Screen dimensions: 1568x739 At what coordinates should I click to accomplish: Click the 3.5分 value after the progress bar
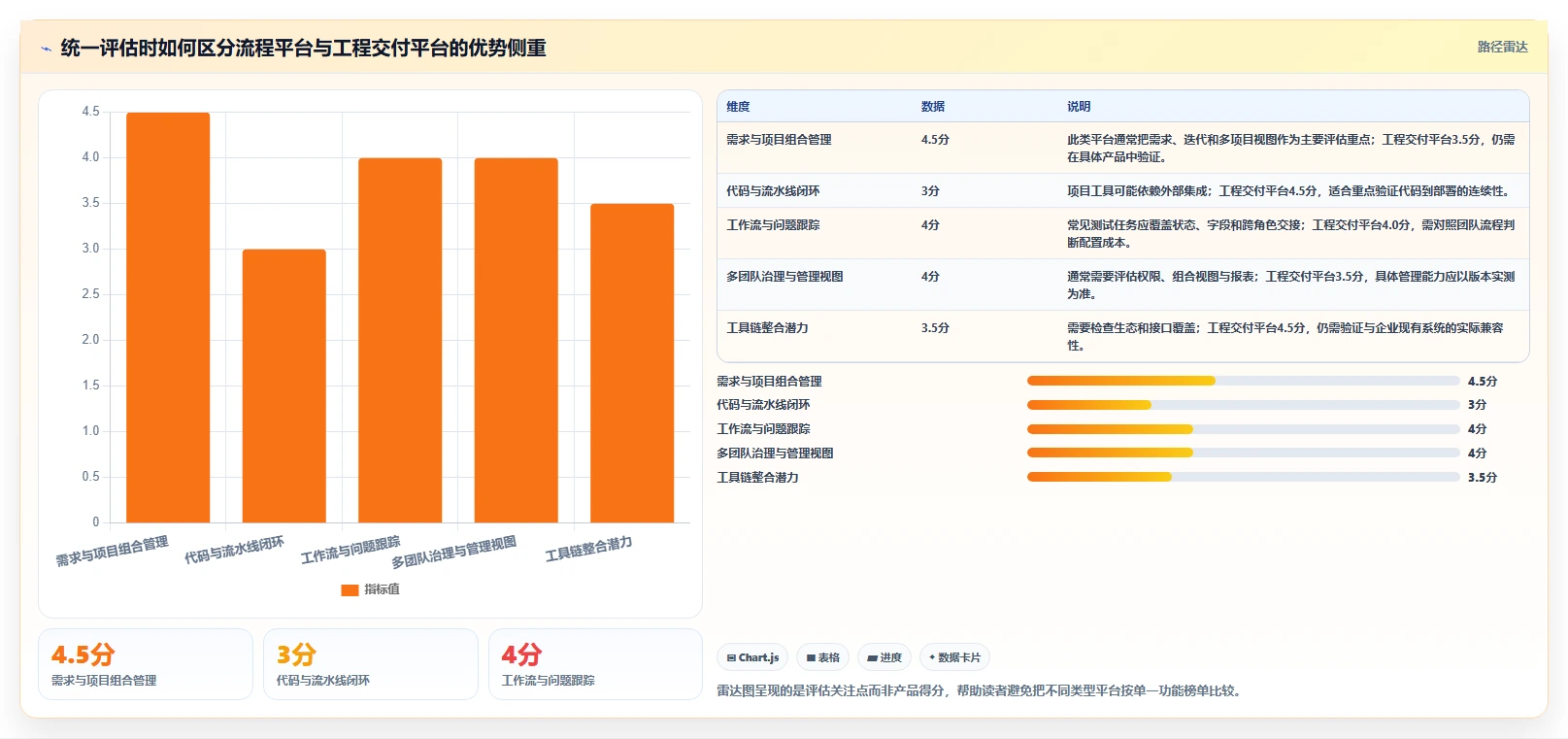pos(1483,478)
